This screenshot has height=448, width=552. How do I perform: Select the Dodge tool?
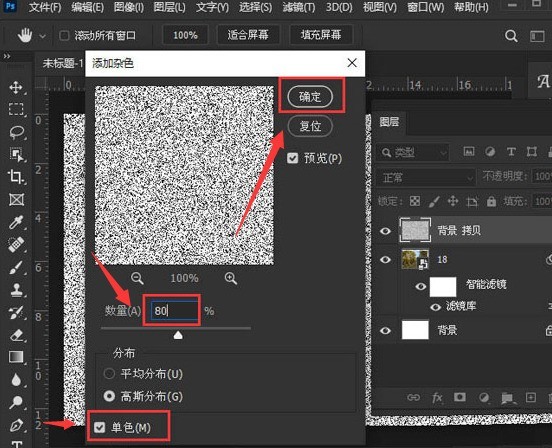[x=16, y=402]
